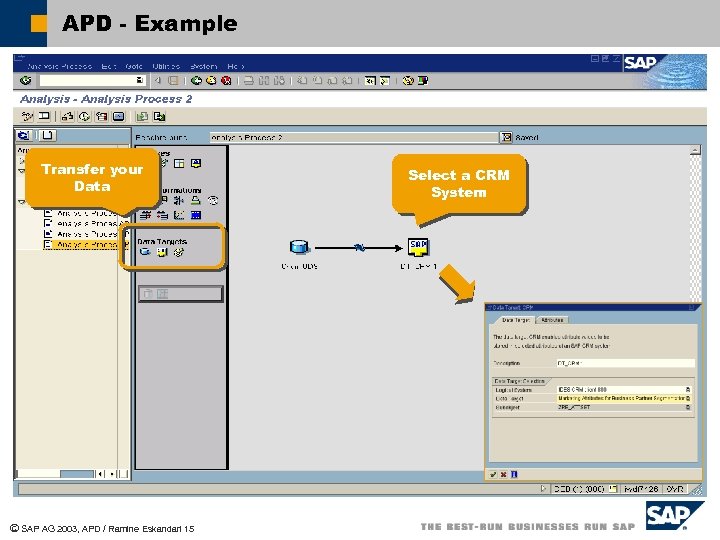
Task: Click the Create shortcut icon
Action: (x=385, y=81)
